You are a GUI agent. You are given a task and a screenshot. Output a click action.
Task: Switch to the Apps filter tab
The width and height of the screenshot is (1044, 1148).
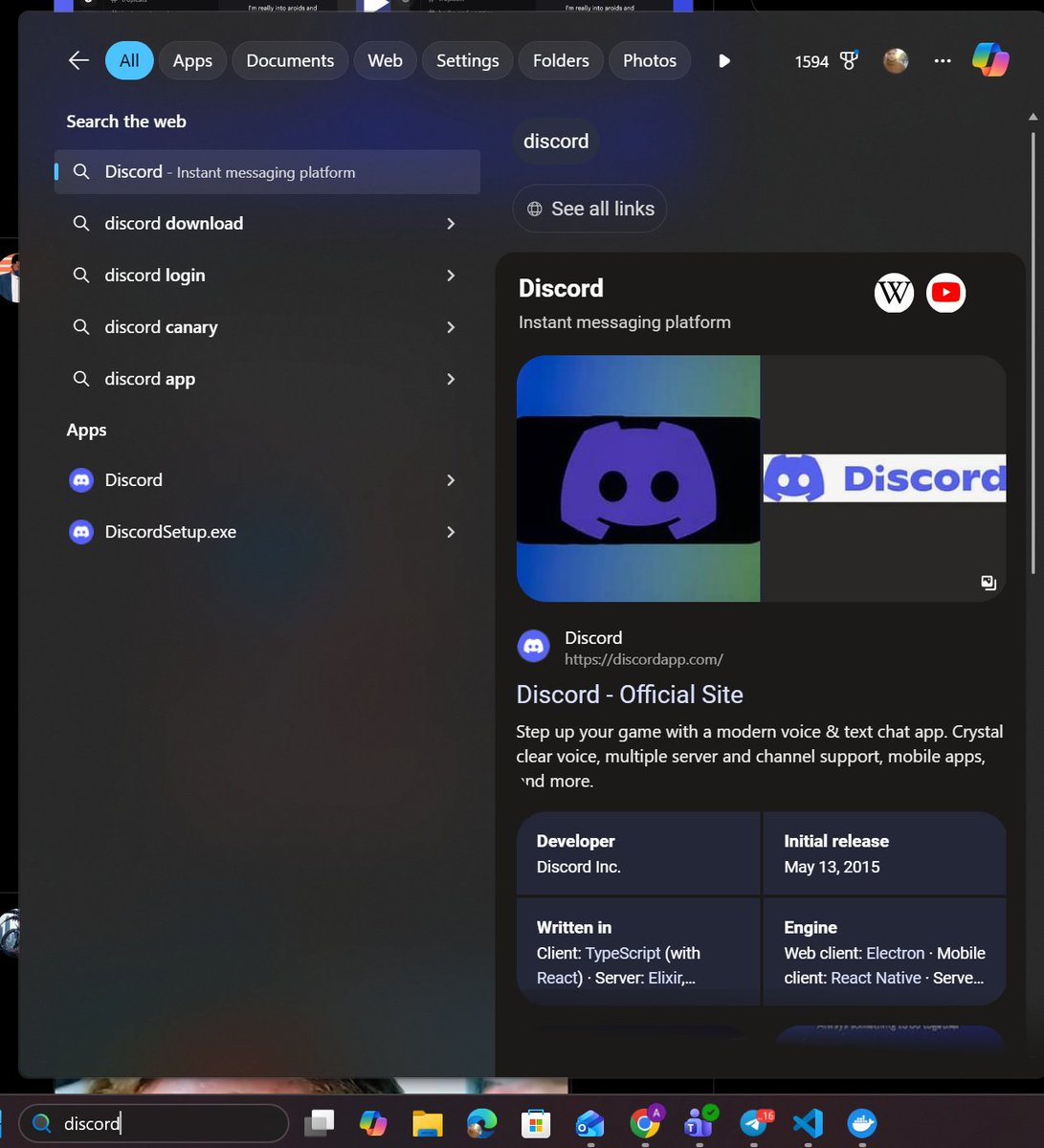192,60
